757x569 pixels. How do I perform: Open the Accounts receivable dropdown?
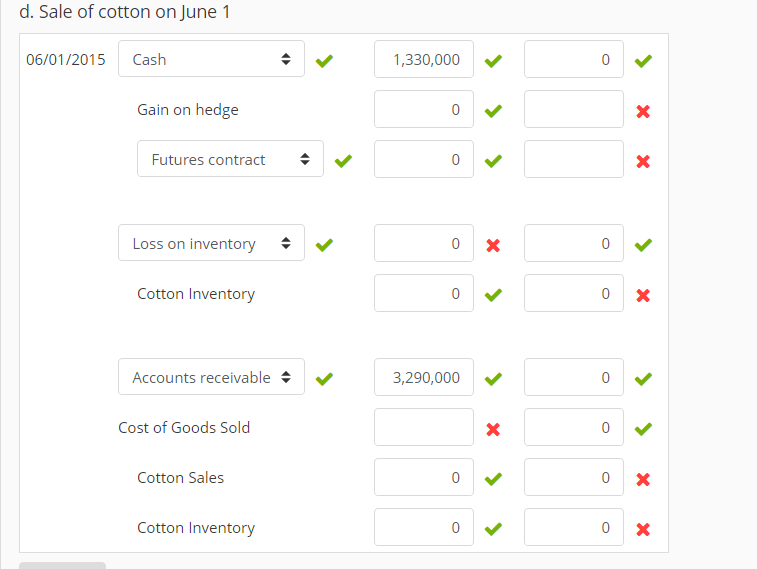tap(211, 377)
